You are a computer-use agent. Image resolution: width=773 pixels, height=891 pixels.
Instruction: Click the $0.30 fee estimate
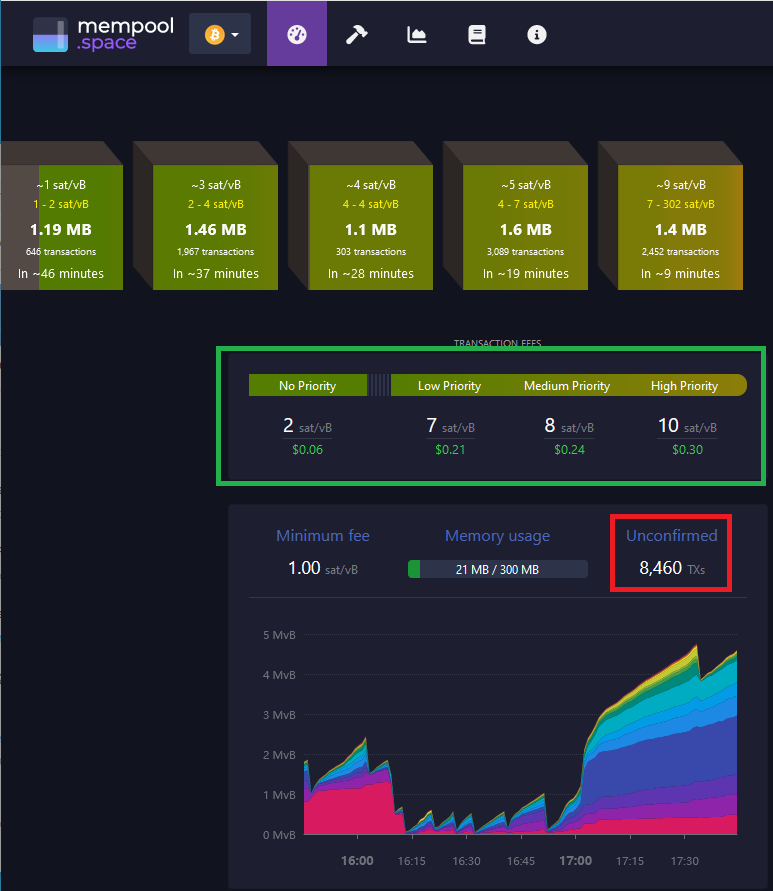[688, 449]
